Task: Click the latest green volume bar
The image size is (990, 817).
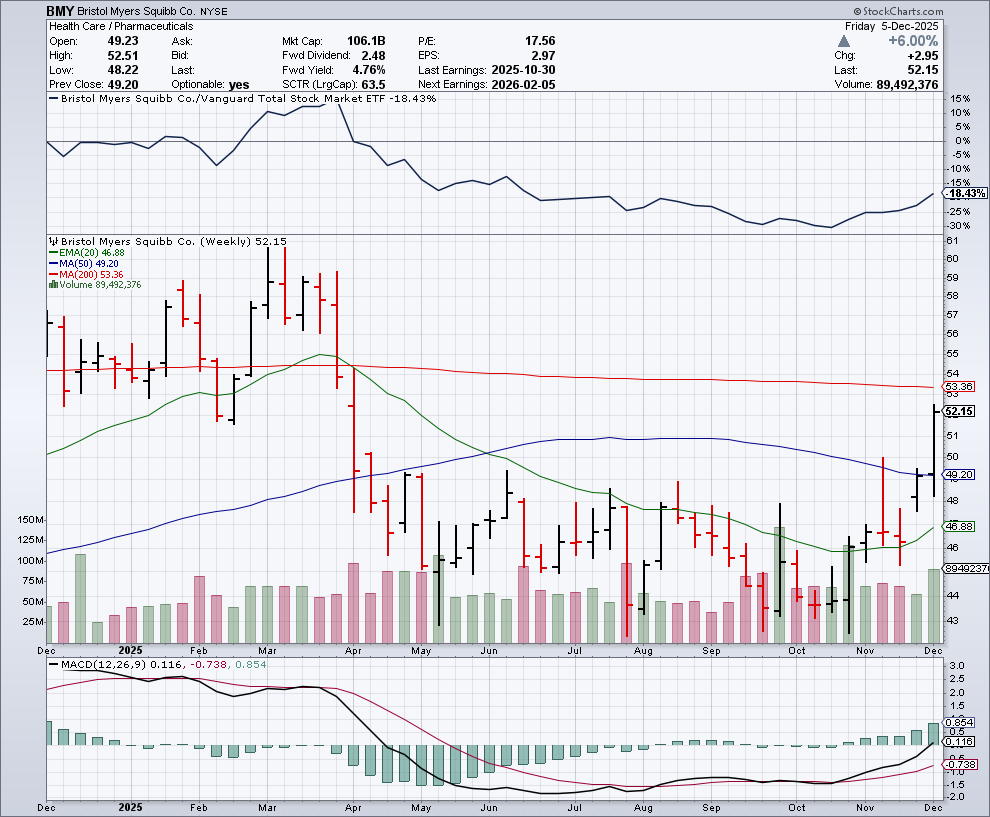Action: tap(933, 605)
